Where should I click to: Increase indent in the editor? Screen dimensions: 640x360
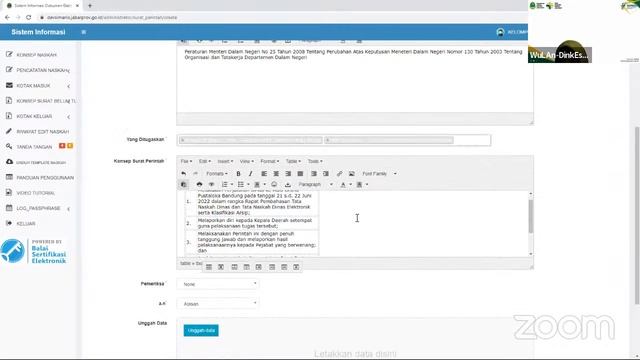tap(326, 174)
